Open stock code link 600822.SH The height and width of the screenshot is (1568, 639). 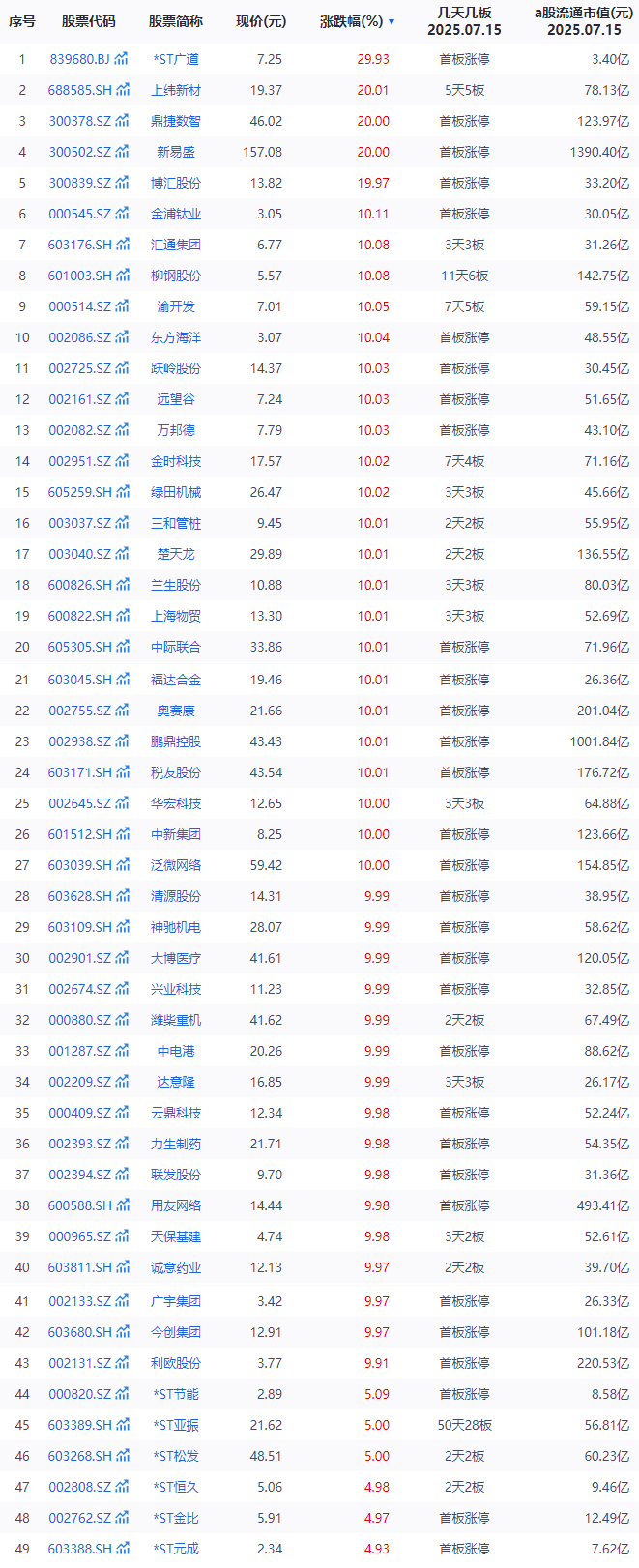(80, 616)
